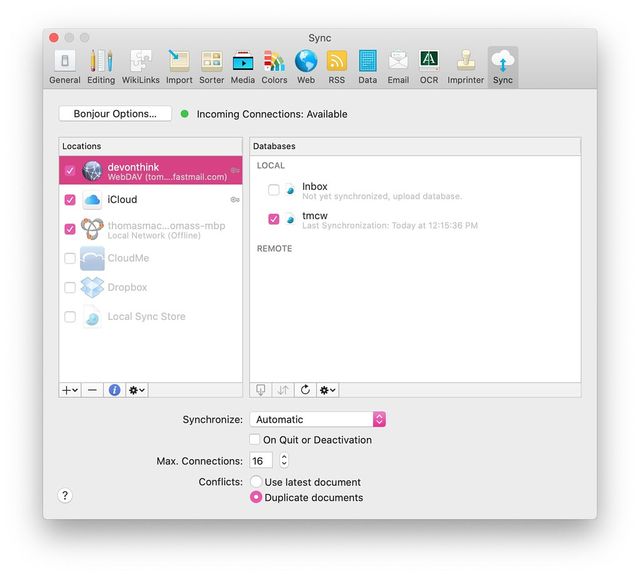
Task: Open the Import preferences pane
Action: click(x=179, y=67)
